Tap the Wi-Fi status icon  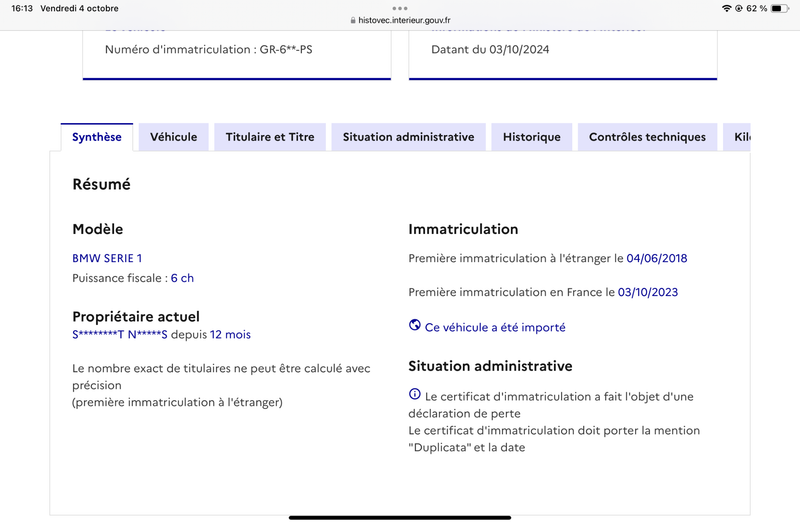tap(727, 8)
